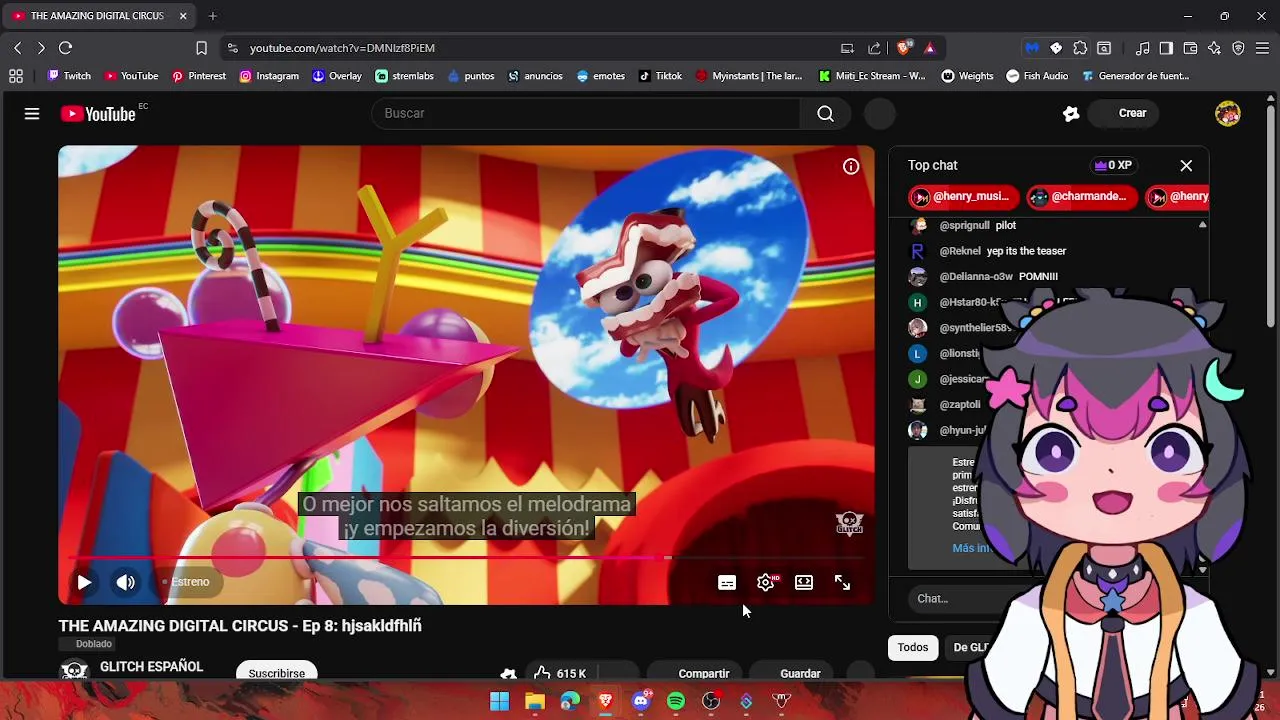Open the 0 XP chat points badge
Image resolution: width=1280 pixels, height=720 pixels.
pos(1113,165)
